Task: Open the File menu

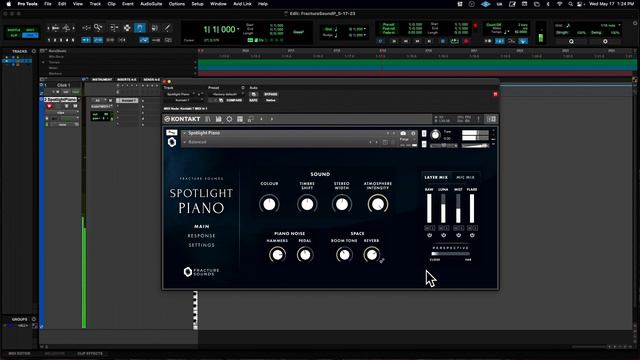Action: click(48, 4)
